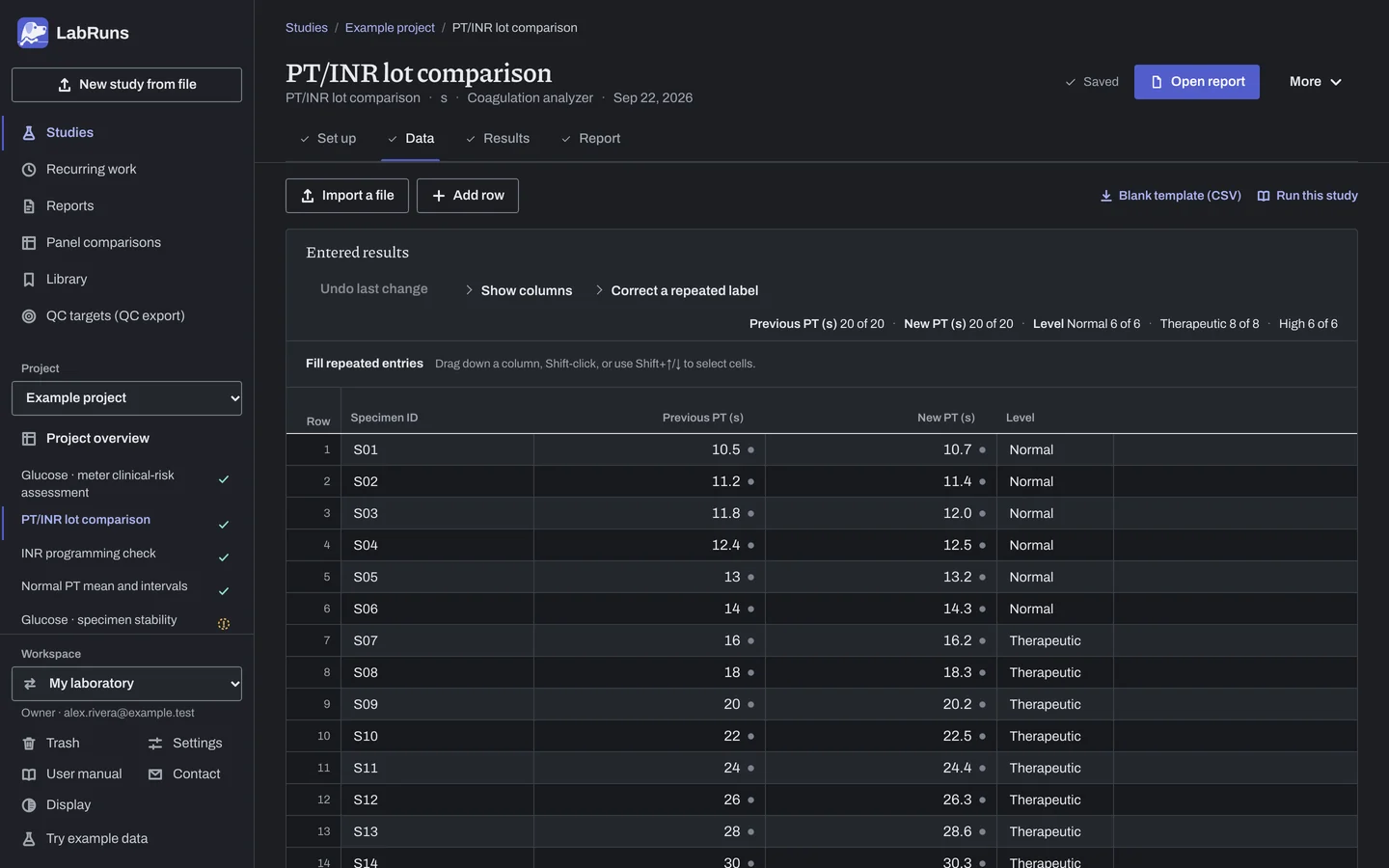Screen dimensions: 1389x868
Task: Open Reports document icon
Action: (x=29, y=206)
